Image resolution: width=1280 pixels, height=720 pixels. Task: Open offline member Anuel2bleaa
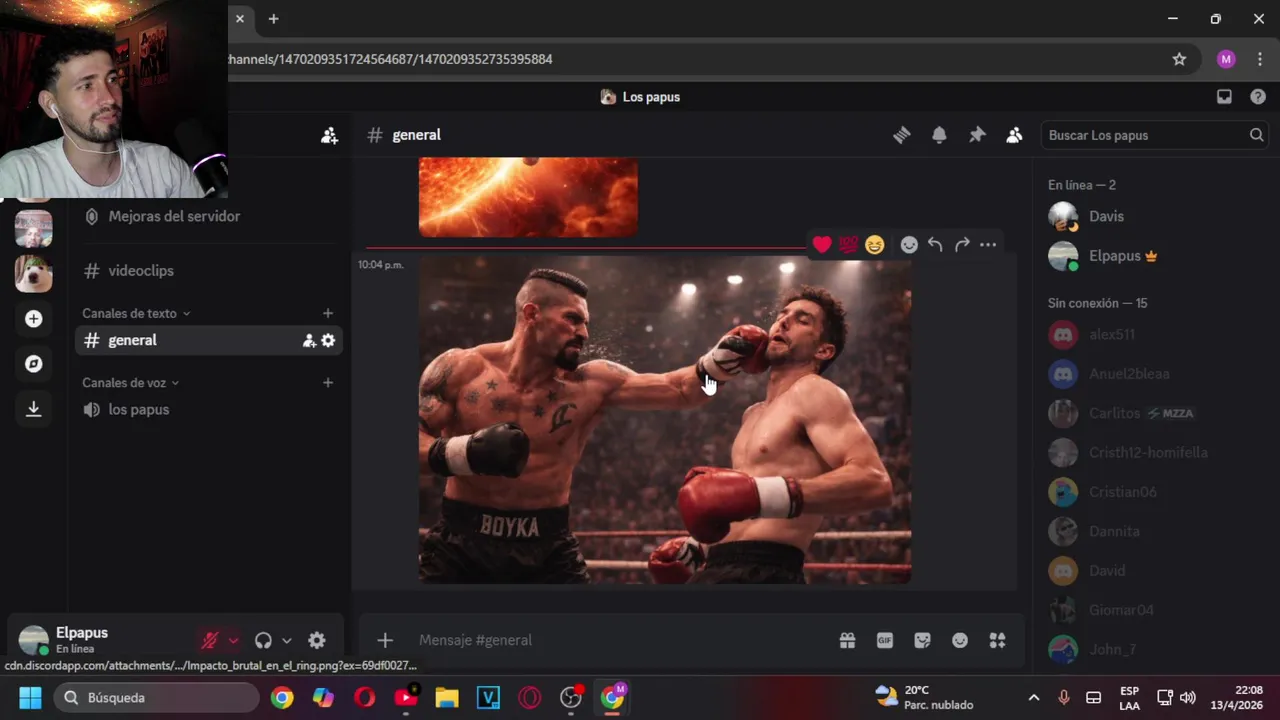point(1152,374)
